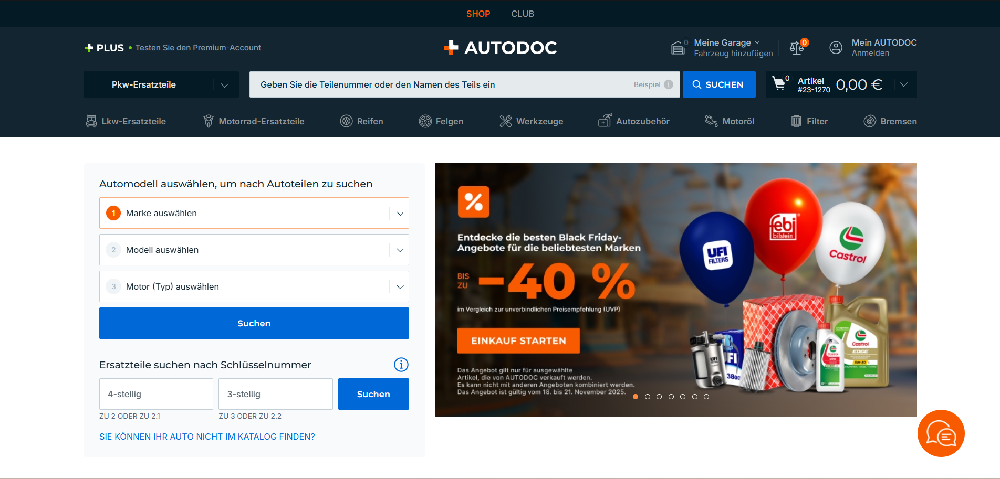Click the Schlüsselnummer info icon
Screen dimensions: 1000x479
(x=401, y=365)
